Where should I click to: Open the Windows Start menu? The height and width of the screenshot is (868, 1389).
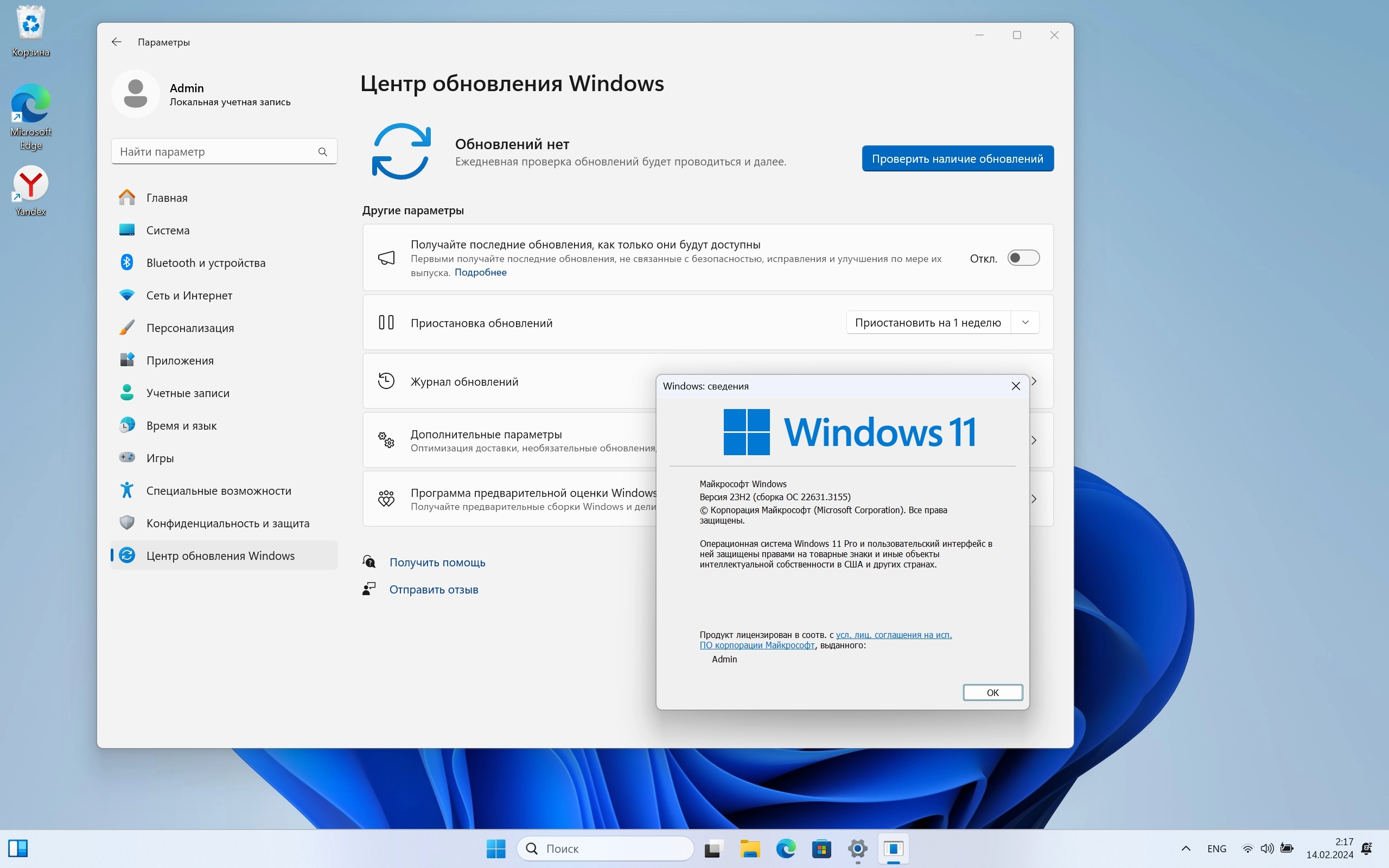tap(496, 848)
